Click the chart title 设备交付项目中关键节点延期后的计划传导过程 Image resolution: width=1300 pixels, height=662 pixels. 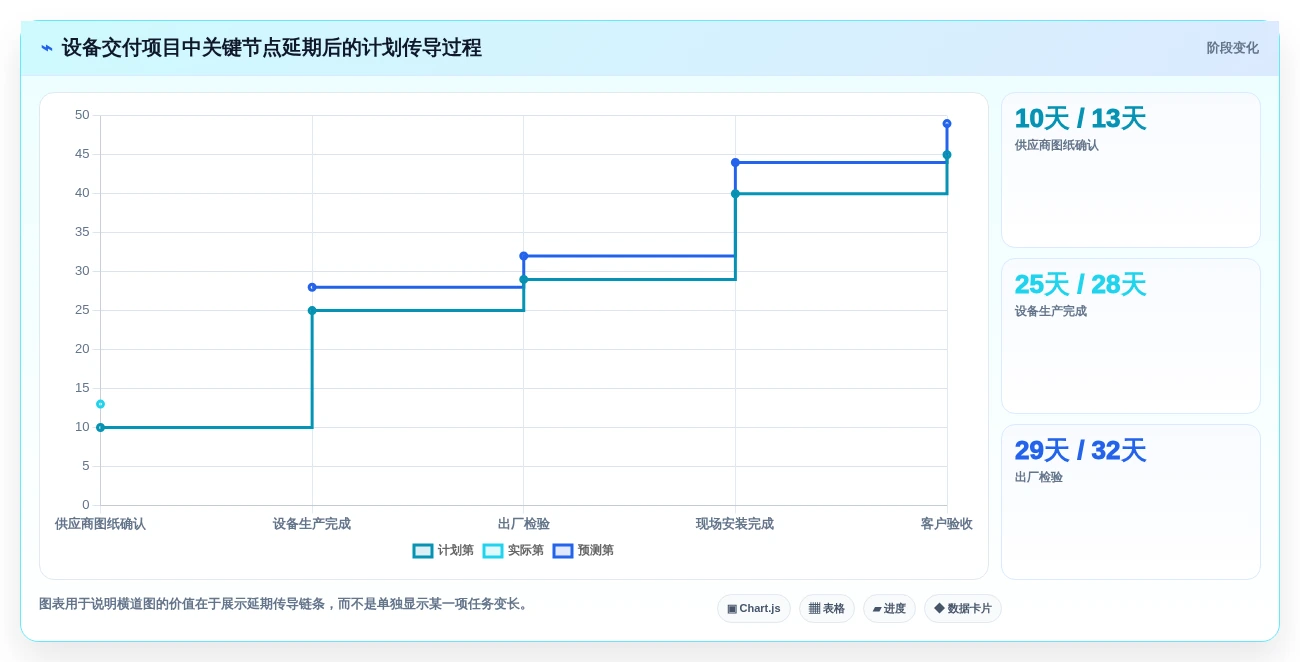[272, 48]
